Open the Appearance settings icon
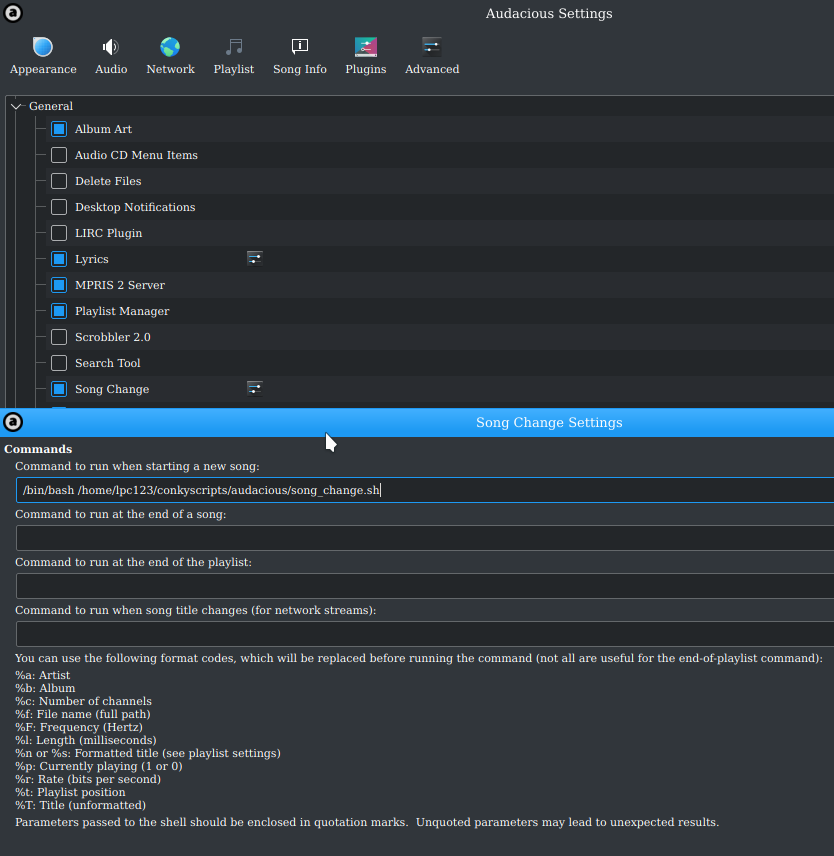834x856 pixels. pos(43,47)
